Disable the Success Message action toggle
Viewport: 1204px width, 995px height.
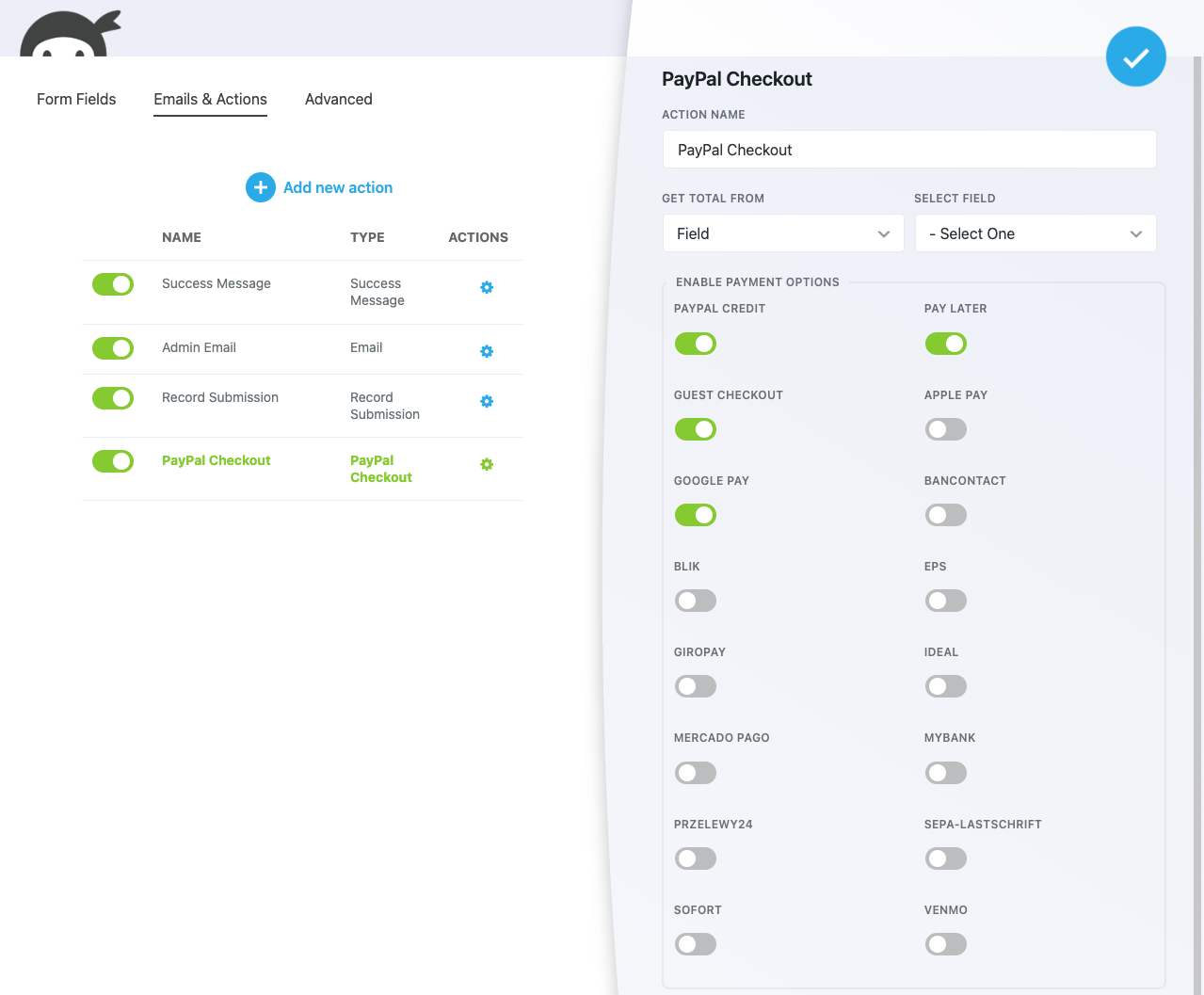point(113,284)
